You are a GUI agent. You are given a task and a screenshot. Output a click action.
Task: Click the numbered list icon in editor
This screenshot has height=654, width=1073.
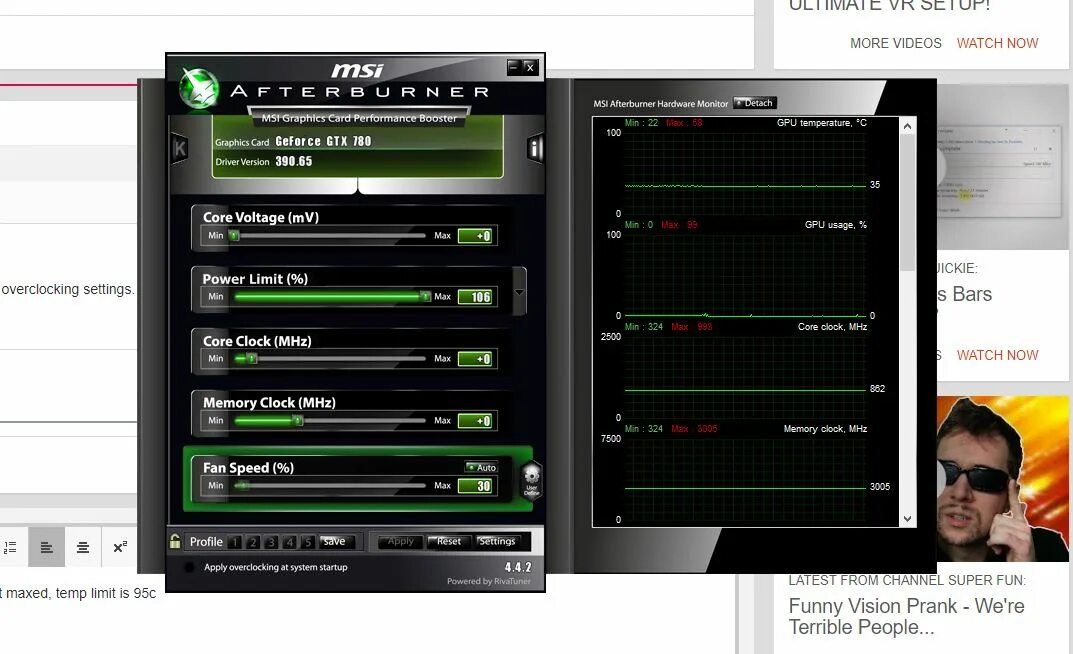pos(10,547)
